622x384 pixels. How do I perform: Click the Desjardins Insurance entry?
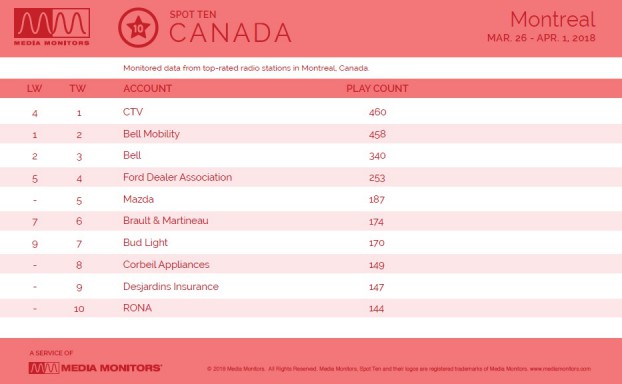(x=171, y=286)
